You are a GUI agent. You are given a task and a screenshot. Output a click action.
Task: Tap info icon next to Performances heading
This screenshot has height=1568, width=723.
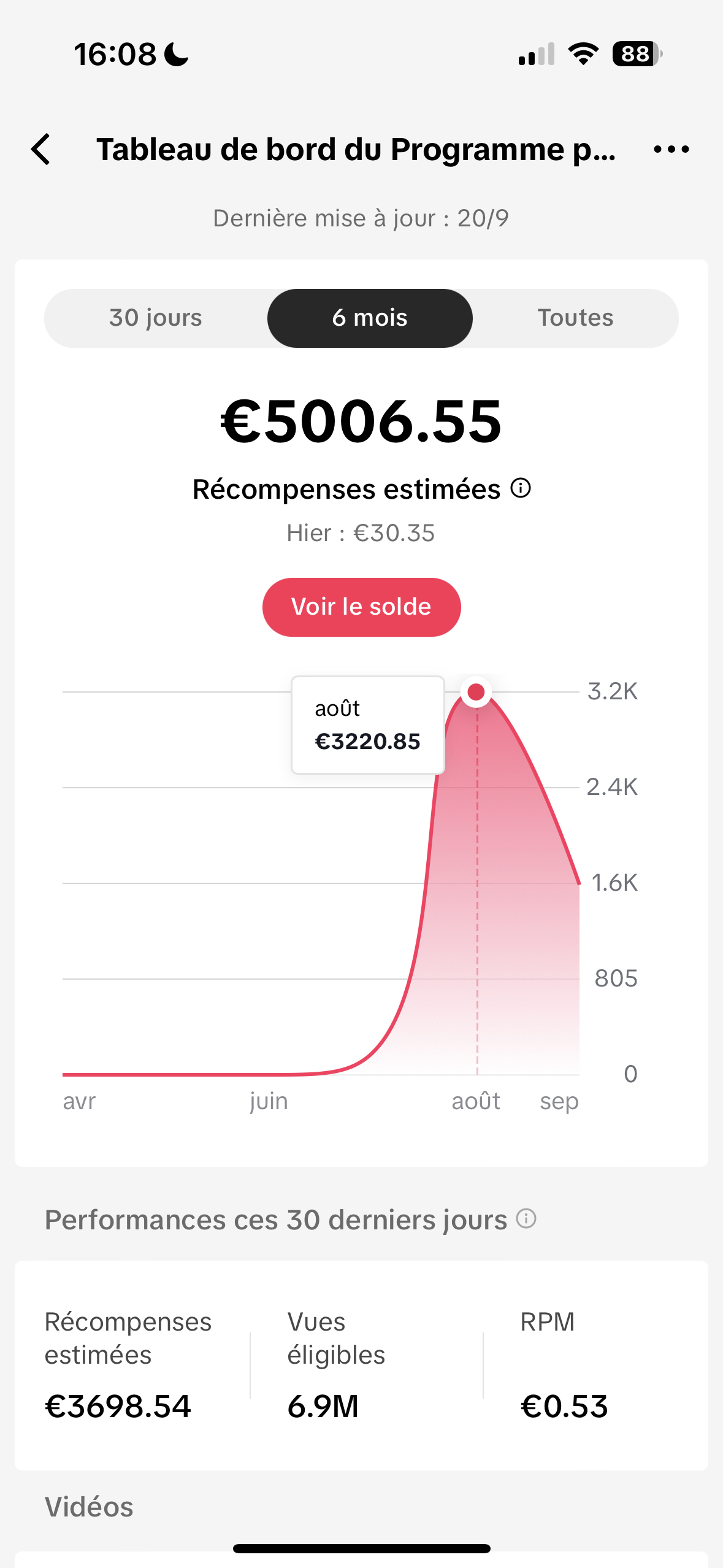coord(526,1218)
